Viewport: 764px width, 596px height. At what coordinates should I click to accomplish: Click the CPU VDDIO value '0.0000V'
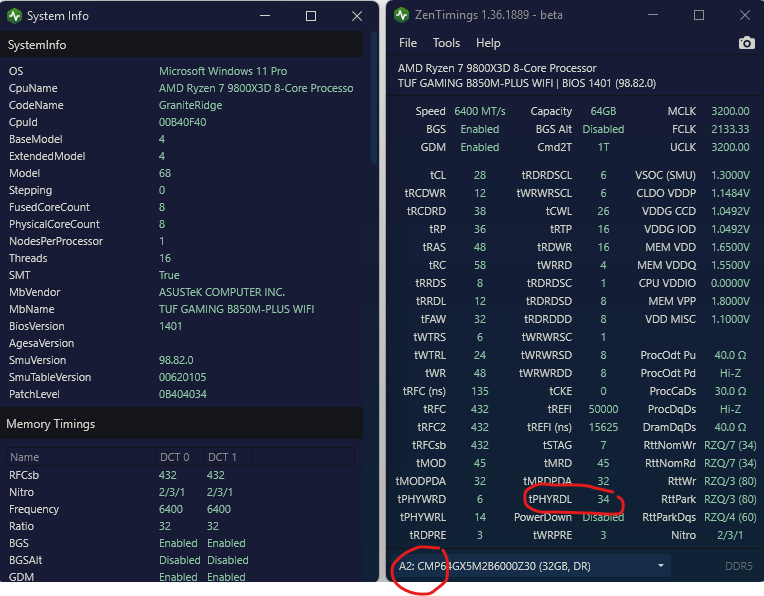[730, 283]
